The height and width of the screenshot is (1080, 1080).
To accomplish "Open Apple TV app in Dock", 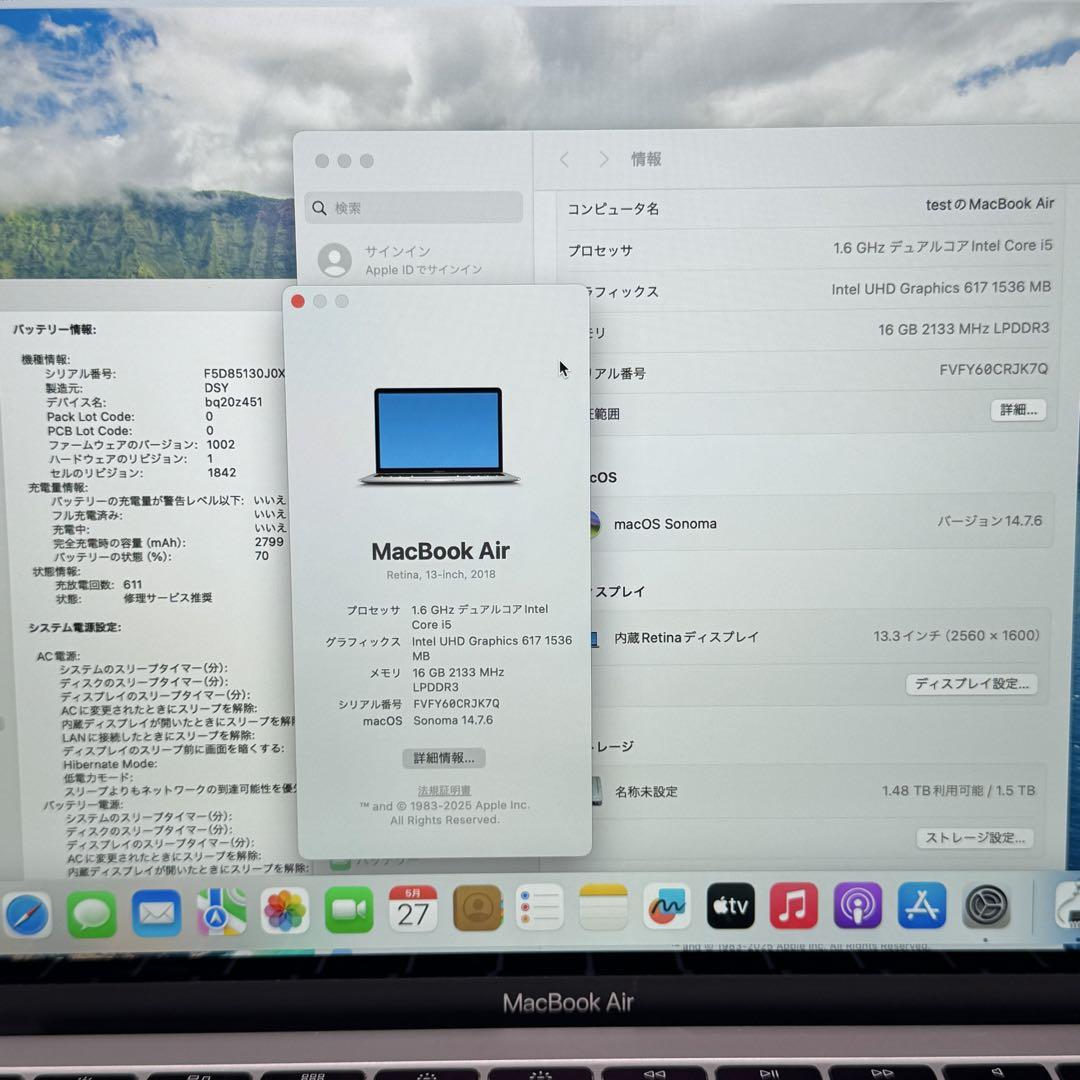I will 730,906.
